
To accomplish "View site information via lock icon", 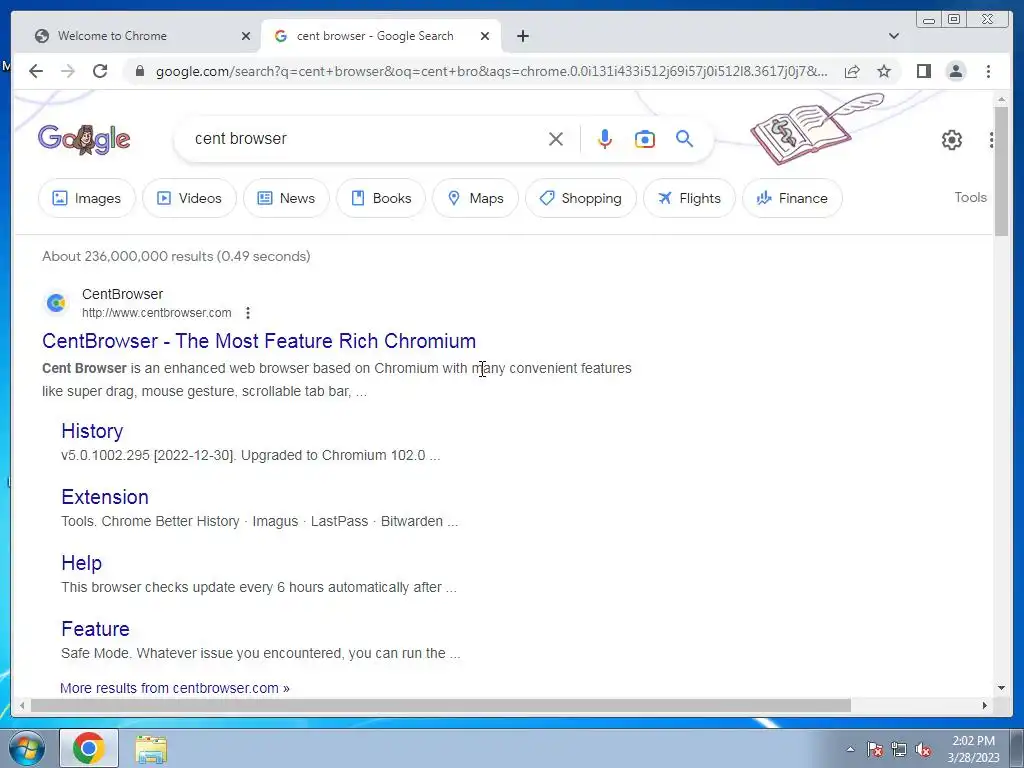I will click(x=139, y=71).
